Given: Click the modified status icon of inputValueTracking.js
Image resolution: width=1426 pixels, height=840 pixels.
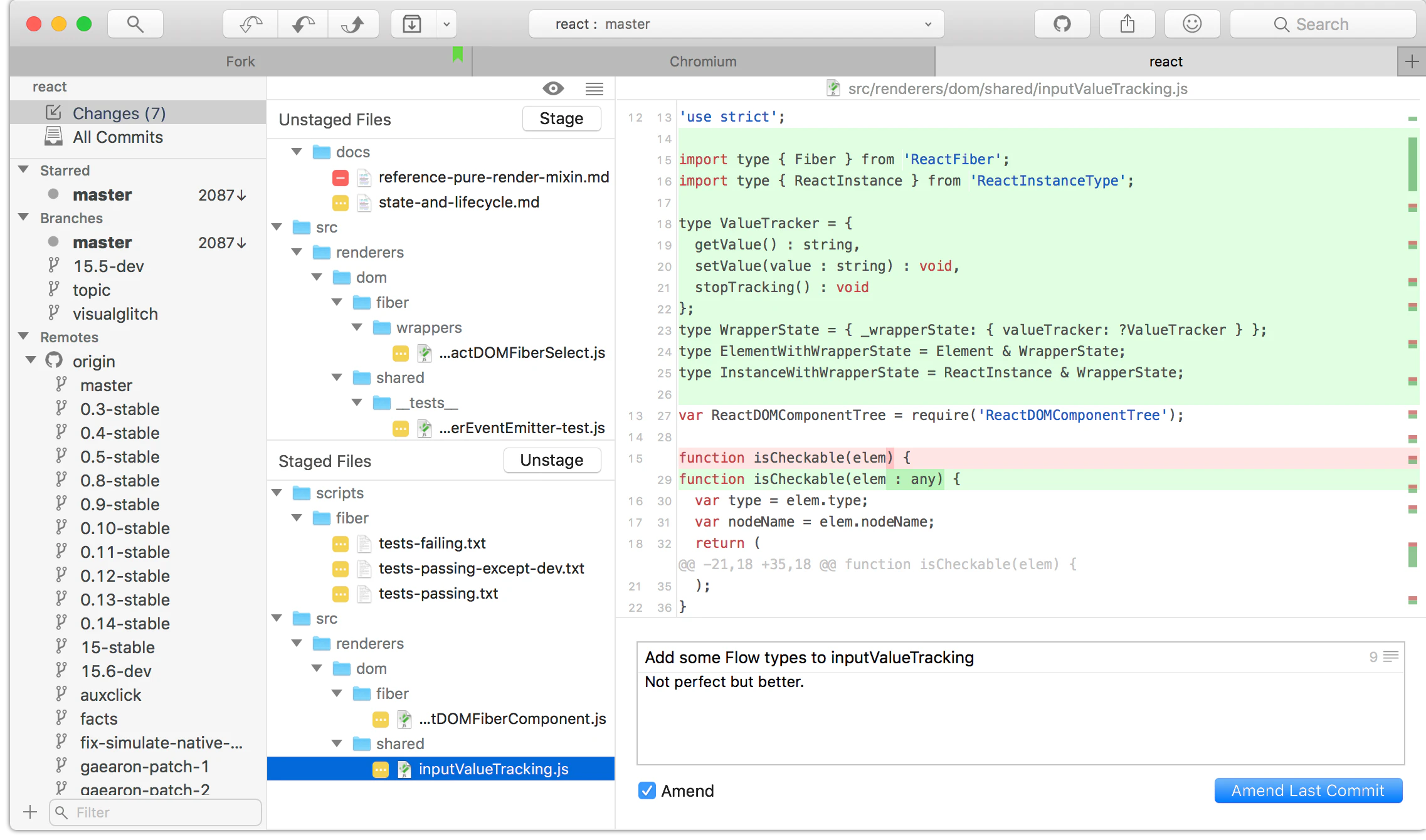Looking at the screenshot, I should [x=381, y=770].
